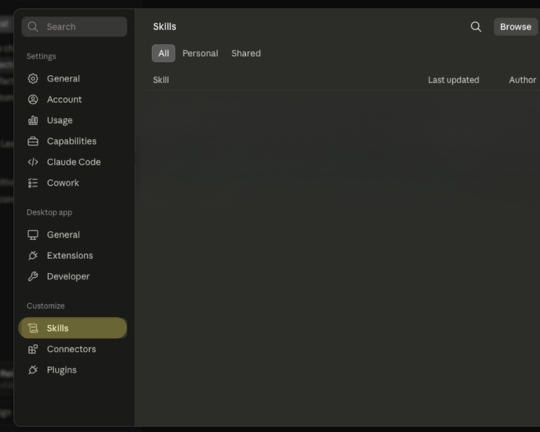This screenshot has width=540, height=432.
Task: Click the scroll icon beside Skills
Action: pos(33,328)
